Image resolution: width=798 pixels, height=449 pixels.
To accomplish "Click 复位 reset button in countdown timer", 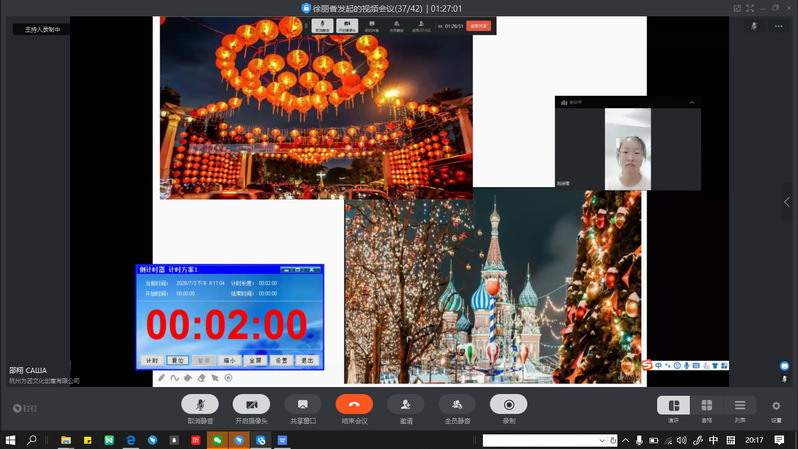I will (x=178, y=360).
